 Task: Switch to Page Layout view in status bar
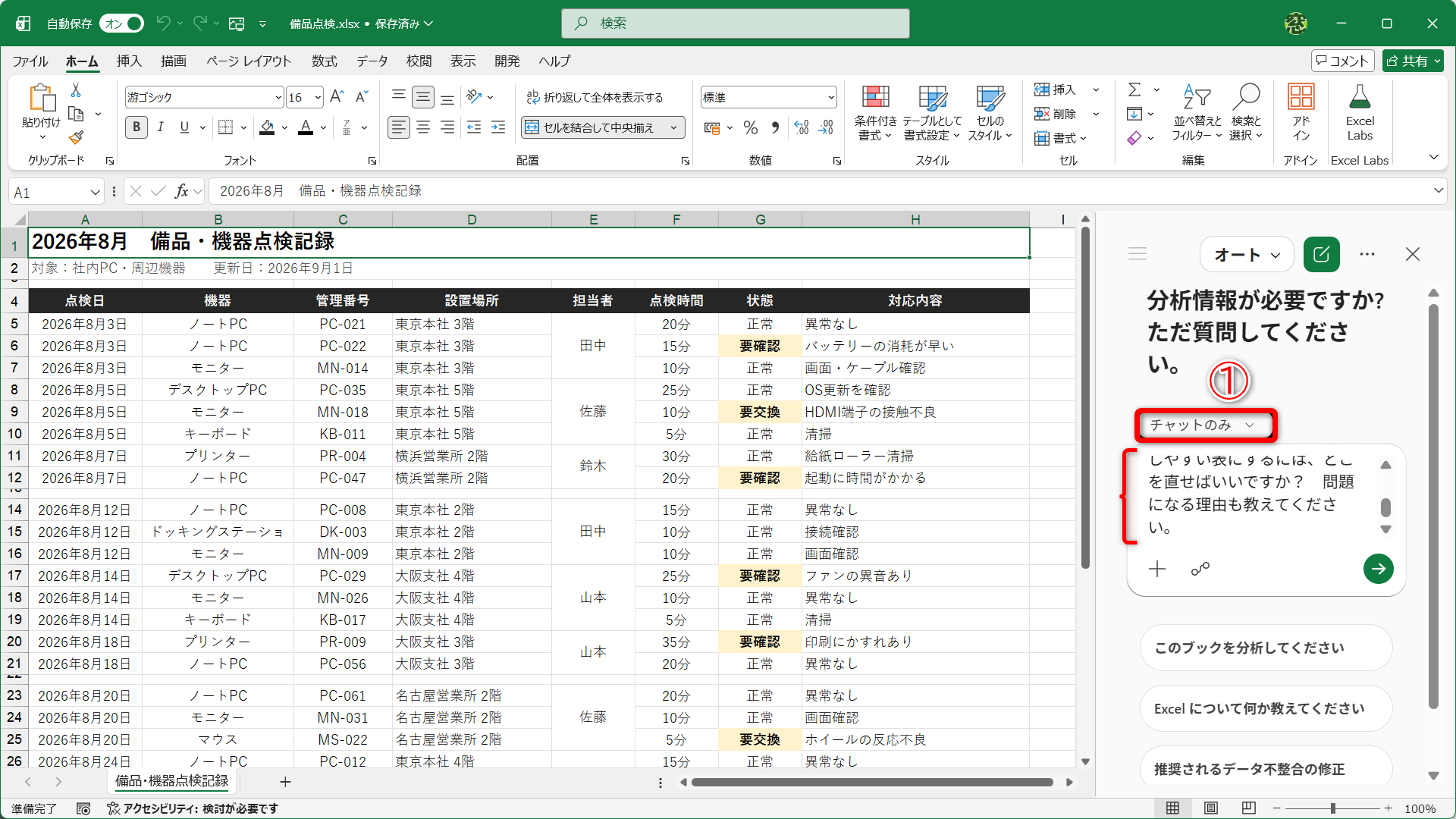[x=1211, y=808]
